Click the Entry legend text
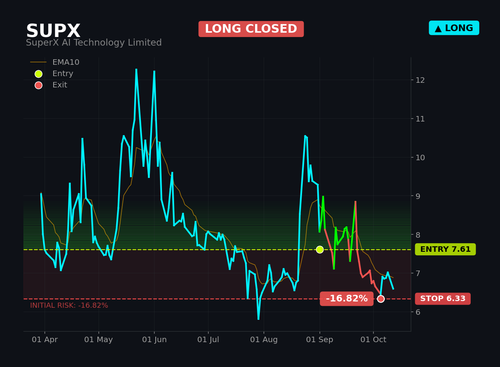The height and width of the screenshot is (367, 500). click(x=63, y=74)
